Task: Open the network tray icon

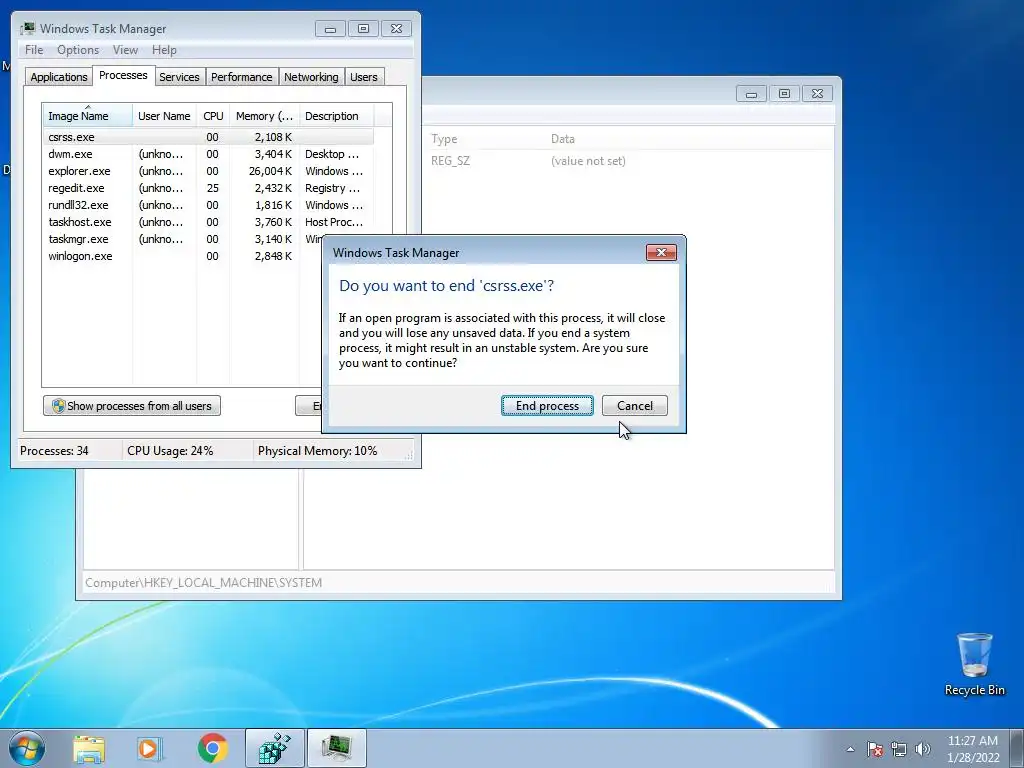Action: (x=899, y=749)
